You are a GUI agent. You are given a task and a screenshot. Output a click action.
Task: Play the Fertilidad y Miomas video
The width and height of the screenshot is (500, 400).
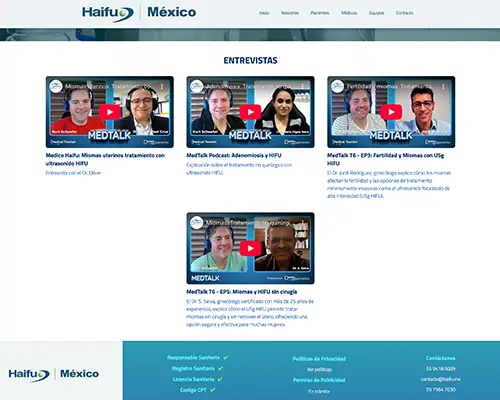(x=391, y=112)
